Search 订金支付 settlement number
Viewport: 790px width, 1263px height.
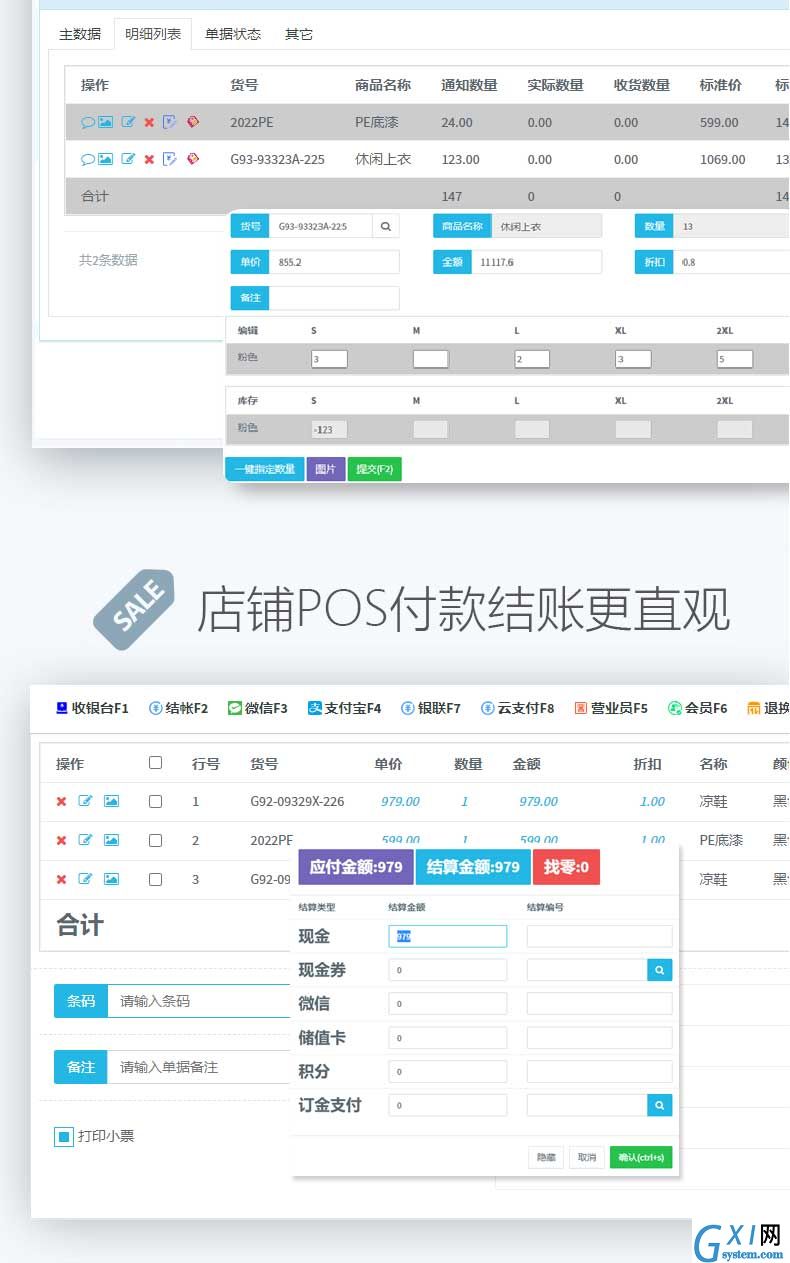(x=660, y=1105)
